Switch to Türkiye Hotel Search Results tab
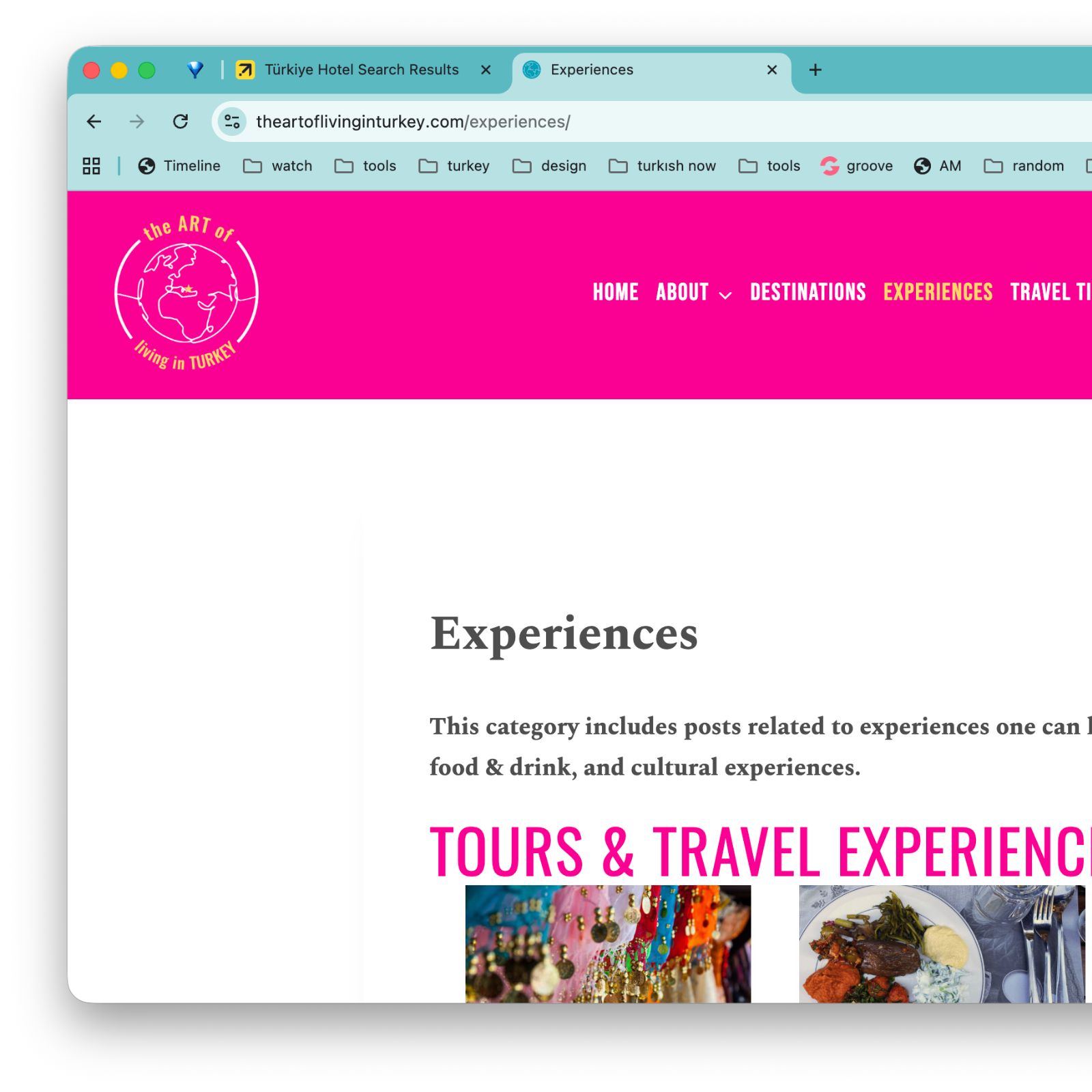Image resolution: width=1092 pixels, height=1092 pixels. 362,70
